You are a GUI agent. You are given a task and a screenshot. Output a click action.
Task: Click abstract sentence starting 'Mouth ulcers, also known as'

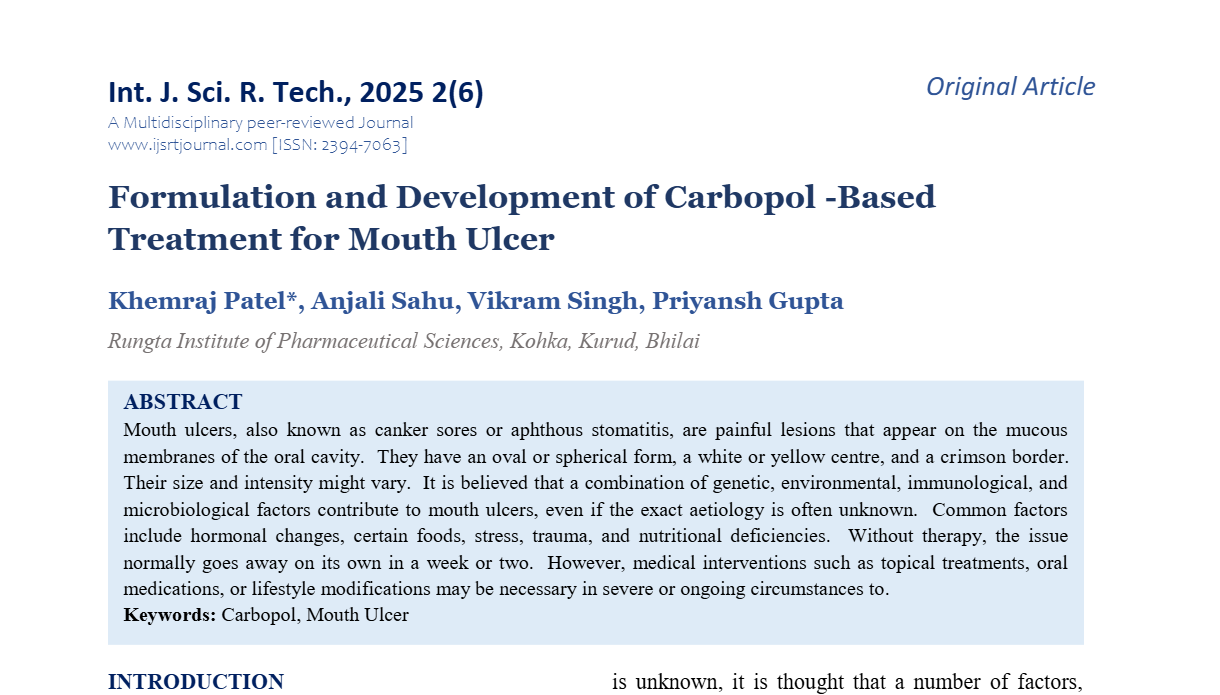pyautogui.click(x=596, y=431)
